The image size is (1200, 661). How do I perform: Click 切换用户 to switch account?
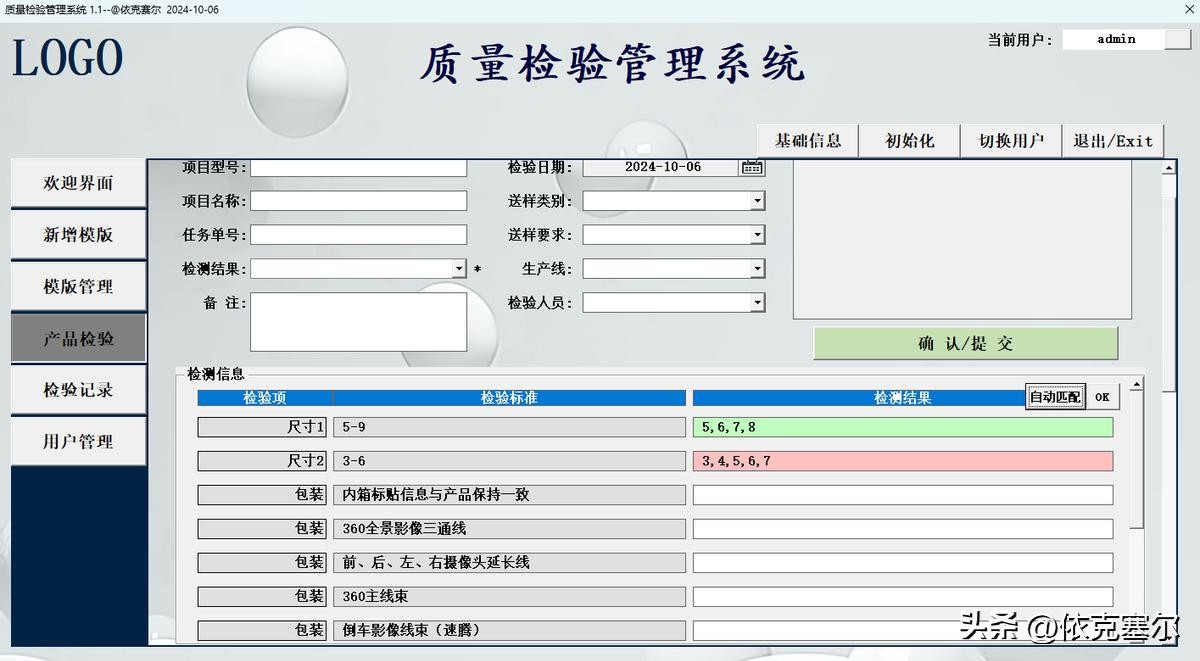click(x=1011, y=141)
